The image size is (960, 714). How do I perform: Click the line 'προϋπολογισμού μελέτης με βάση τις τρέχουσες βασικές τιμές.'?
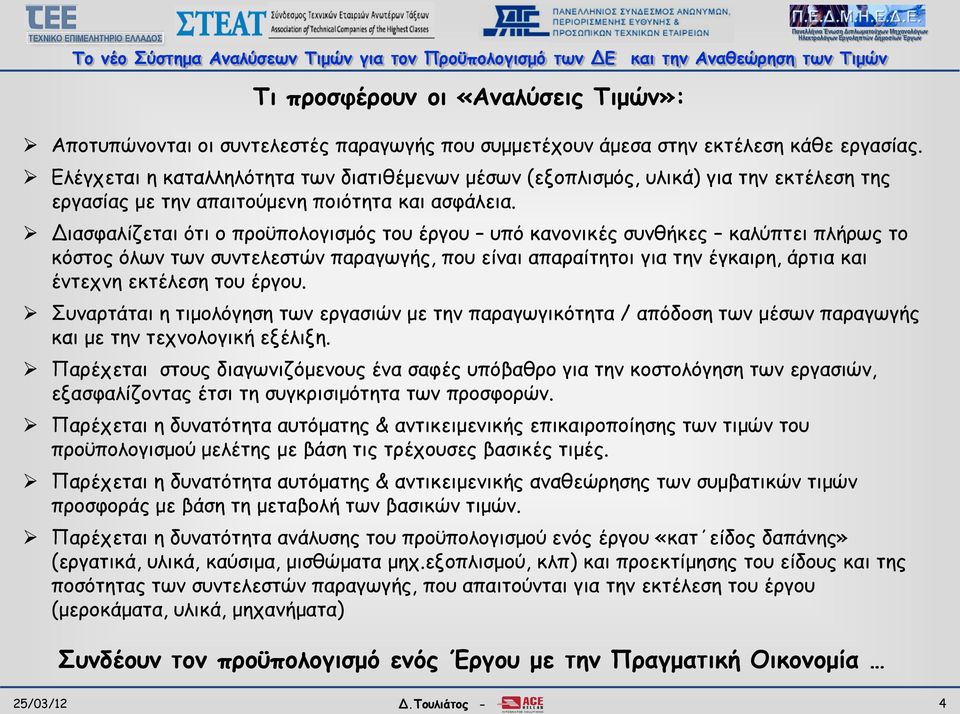[x=330, y=450]
